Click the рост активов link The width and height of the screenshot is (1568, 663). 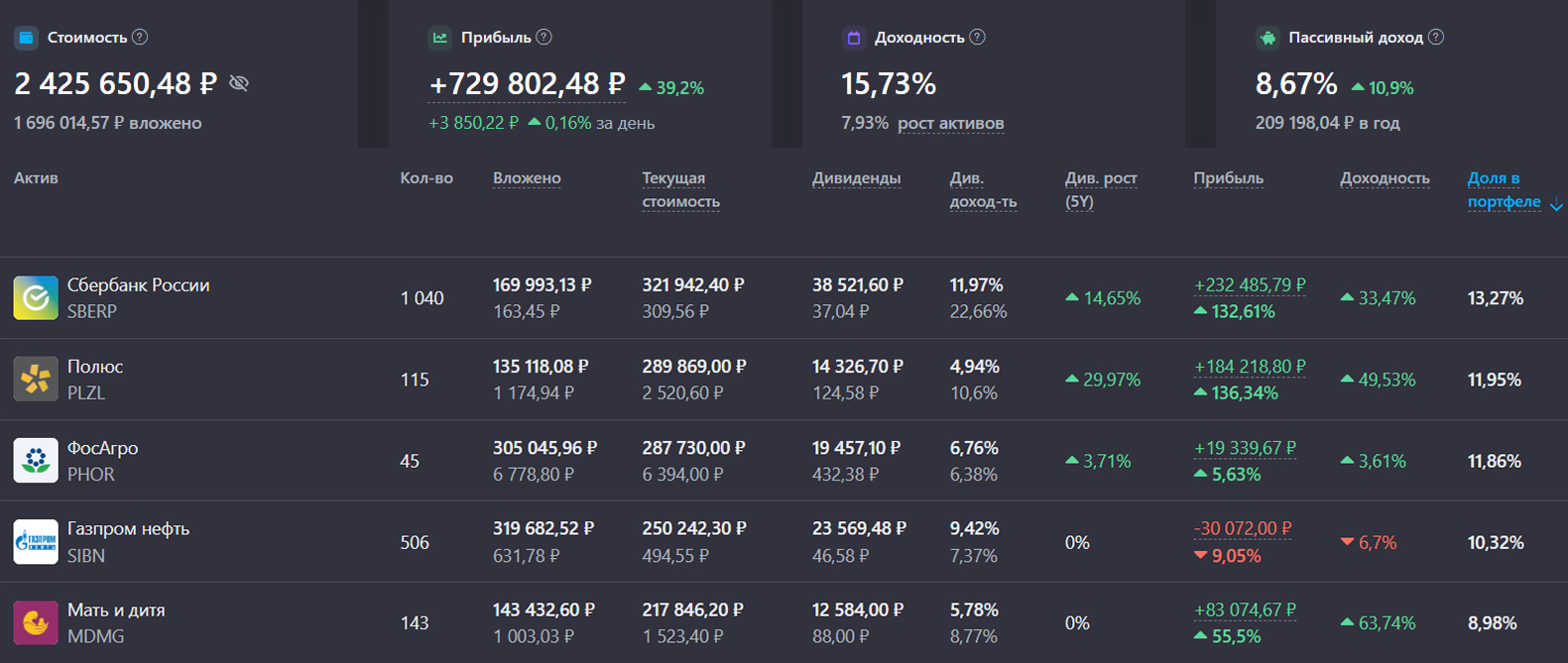(x=950, y=123)
